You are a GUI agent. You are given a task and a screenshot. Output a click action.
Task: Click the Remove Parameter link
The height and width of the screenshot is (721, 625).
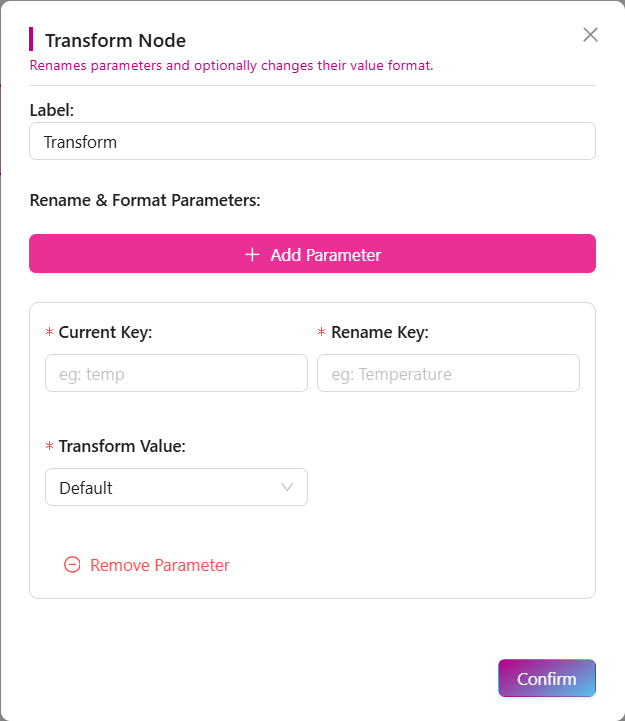(160, 565)
